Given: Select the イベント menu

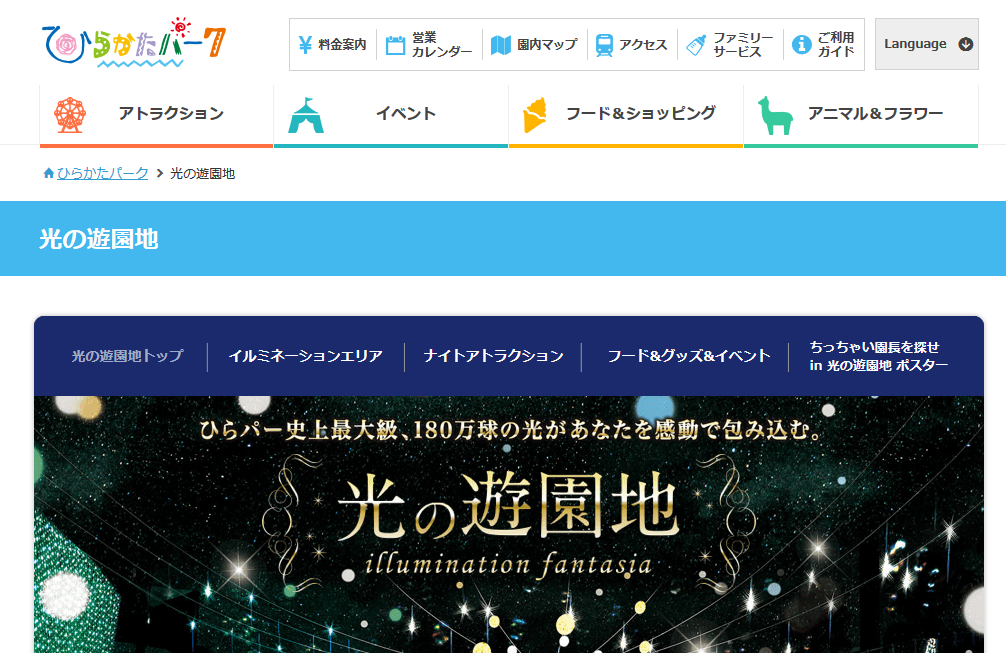Looking at the screenshot, I should (x=391, y=115).
